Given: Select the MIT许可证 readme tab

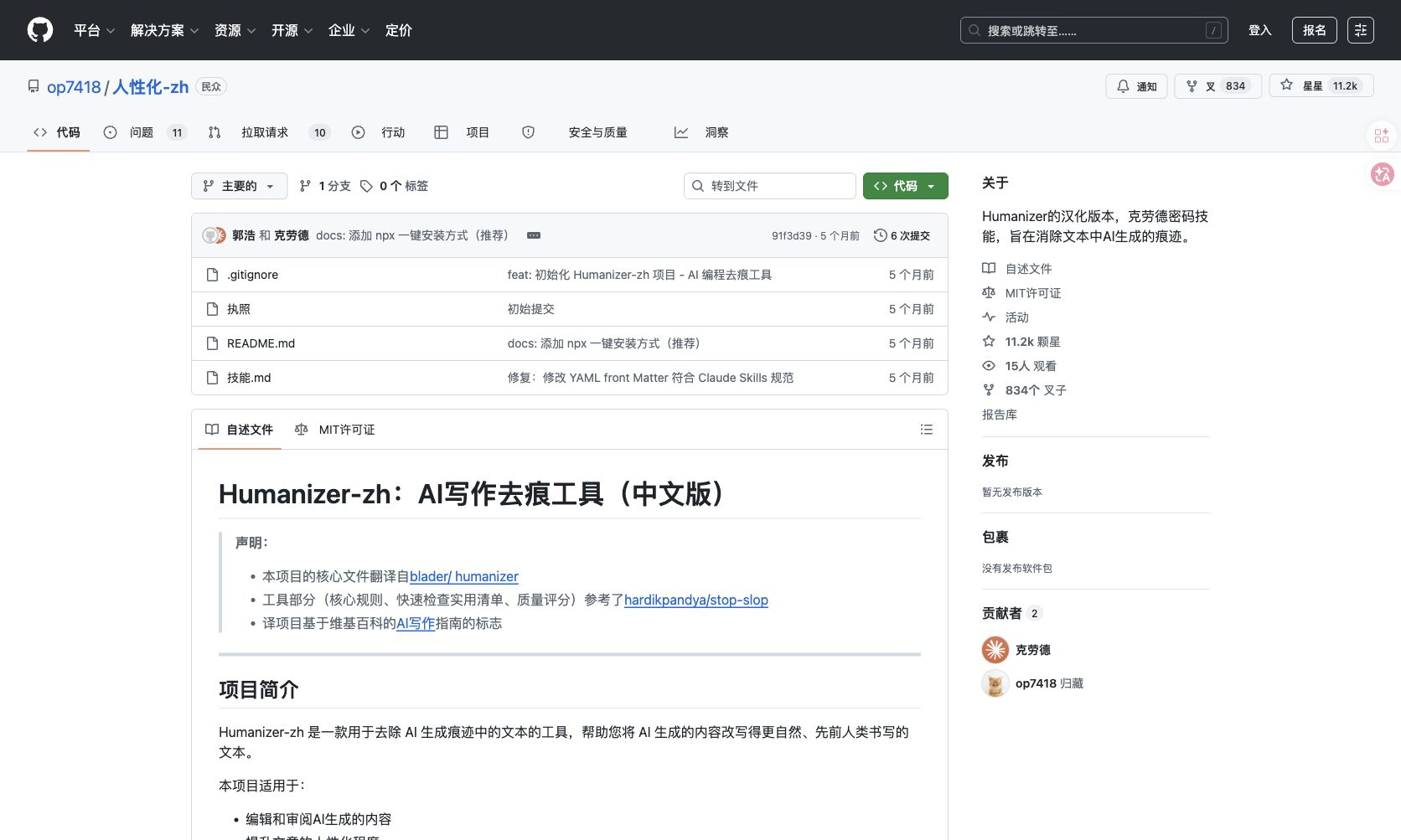Looking at the screenshot, I should tap(334, 430).
